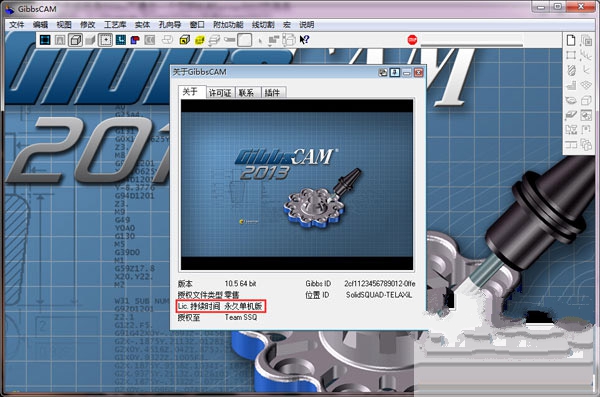
Task: Open the 线切割 menu
Action: click(x=263, y=25)
